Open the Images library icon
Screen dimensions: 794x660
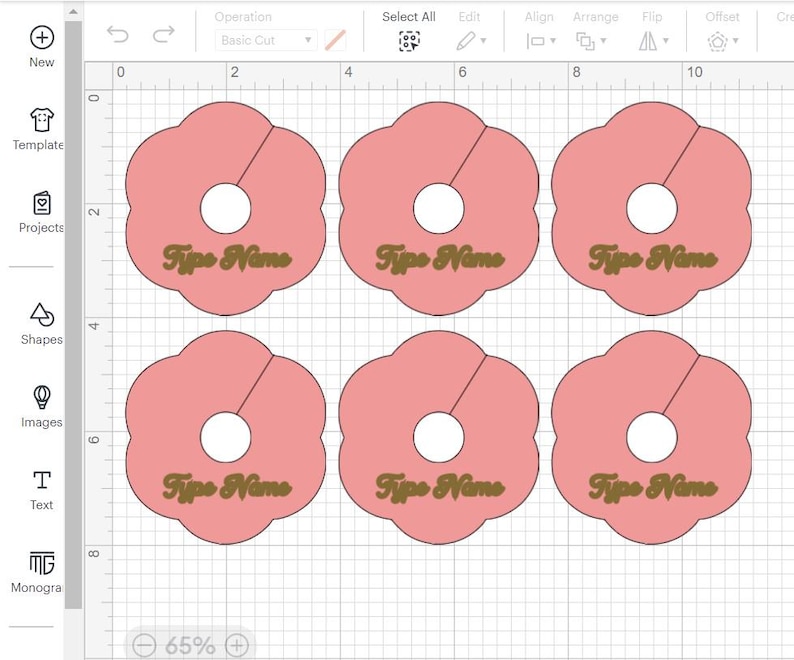(42, 397)
